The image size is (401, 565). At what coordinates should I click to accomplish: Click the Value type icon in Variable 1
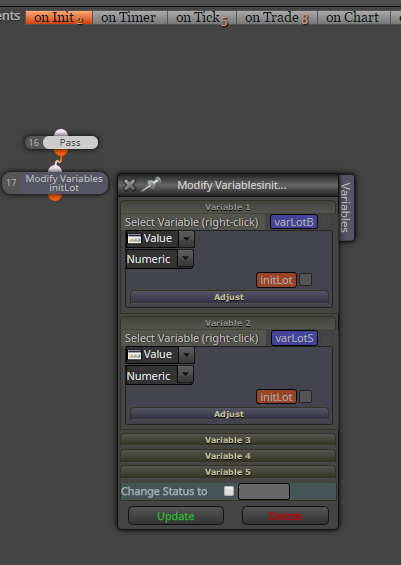tap(134, 239)
